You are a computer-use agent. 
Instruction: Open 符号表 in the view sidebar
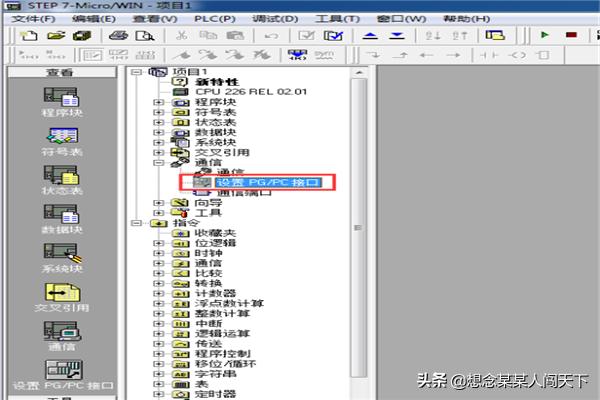coord(62,142)
